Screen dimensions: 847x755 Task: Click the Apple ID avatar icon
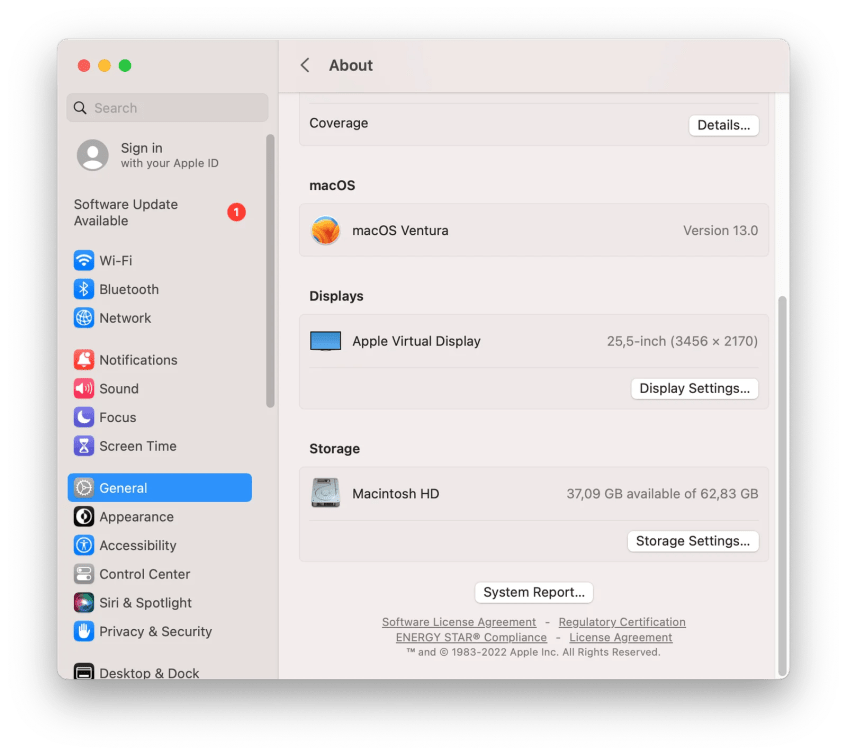click(93, 155)
